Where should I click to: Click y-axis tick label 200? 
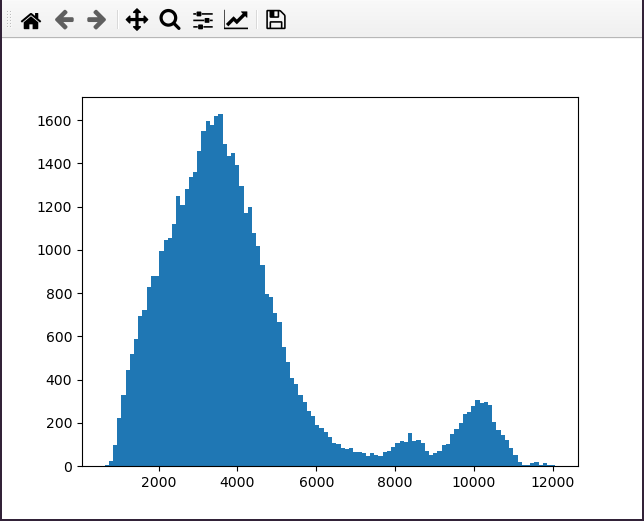pos(59,423)
